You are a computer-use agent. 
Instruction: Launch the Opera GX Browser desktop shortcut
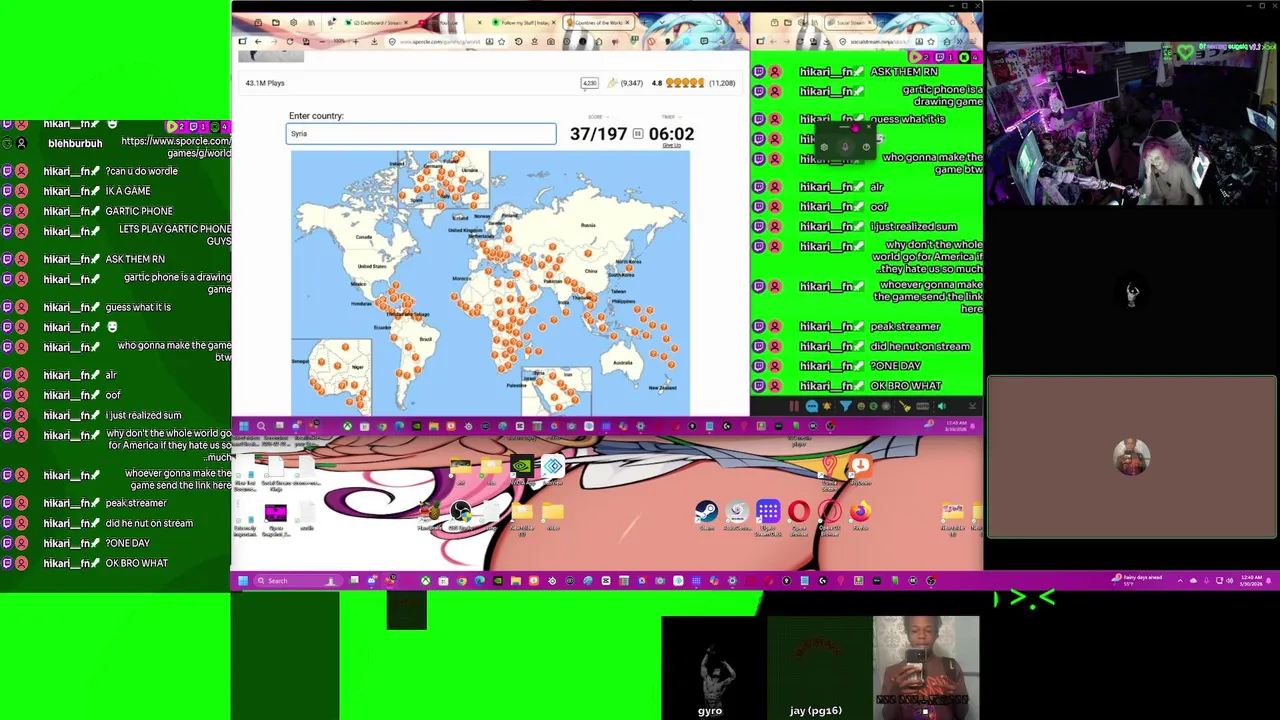pos(830,517)
